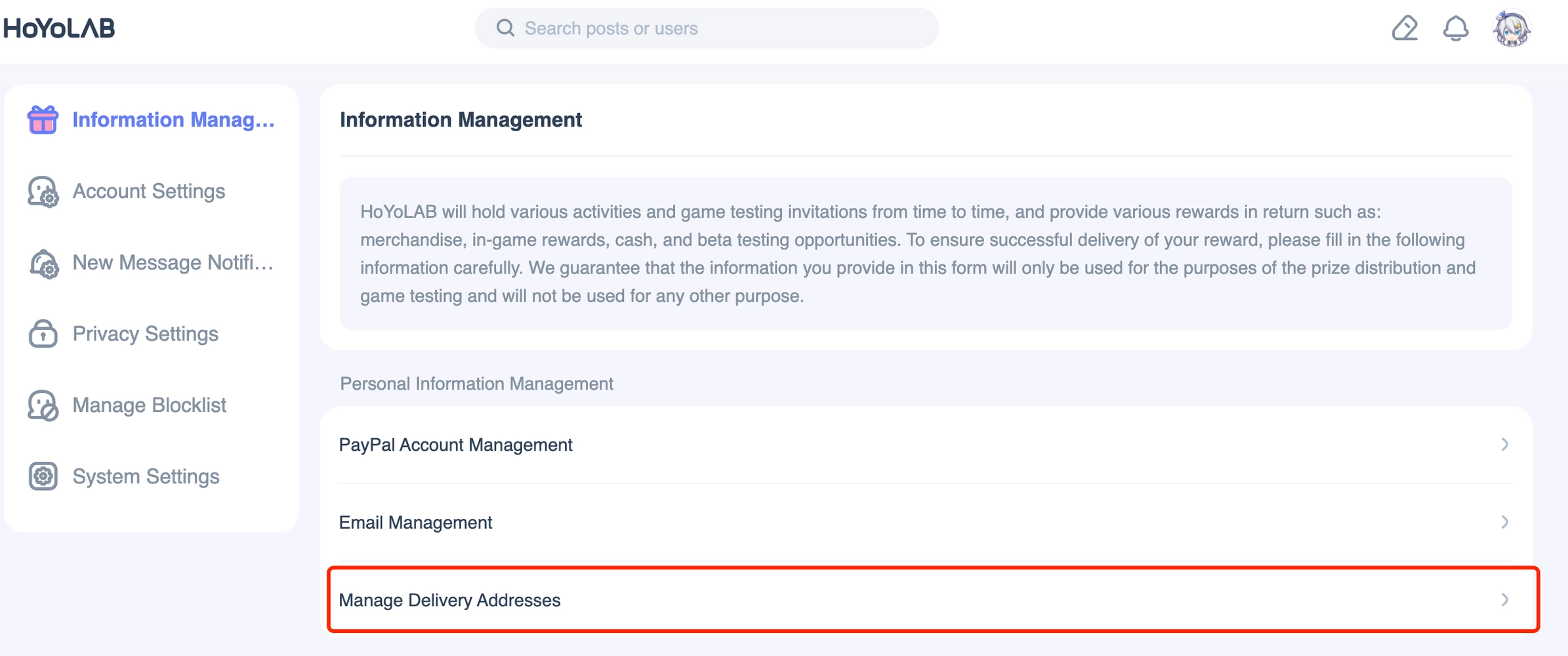Go to the Privacy Settings menu label
1568x656 pixels.
(x=145, y=334)
